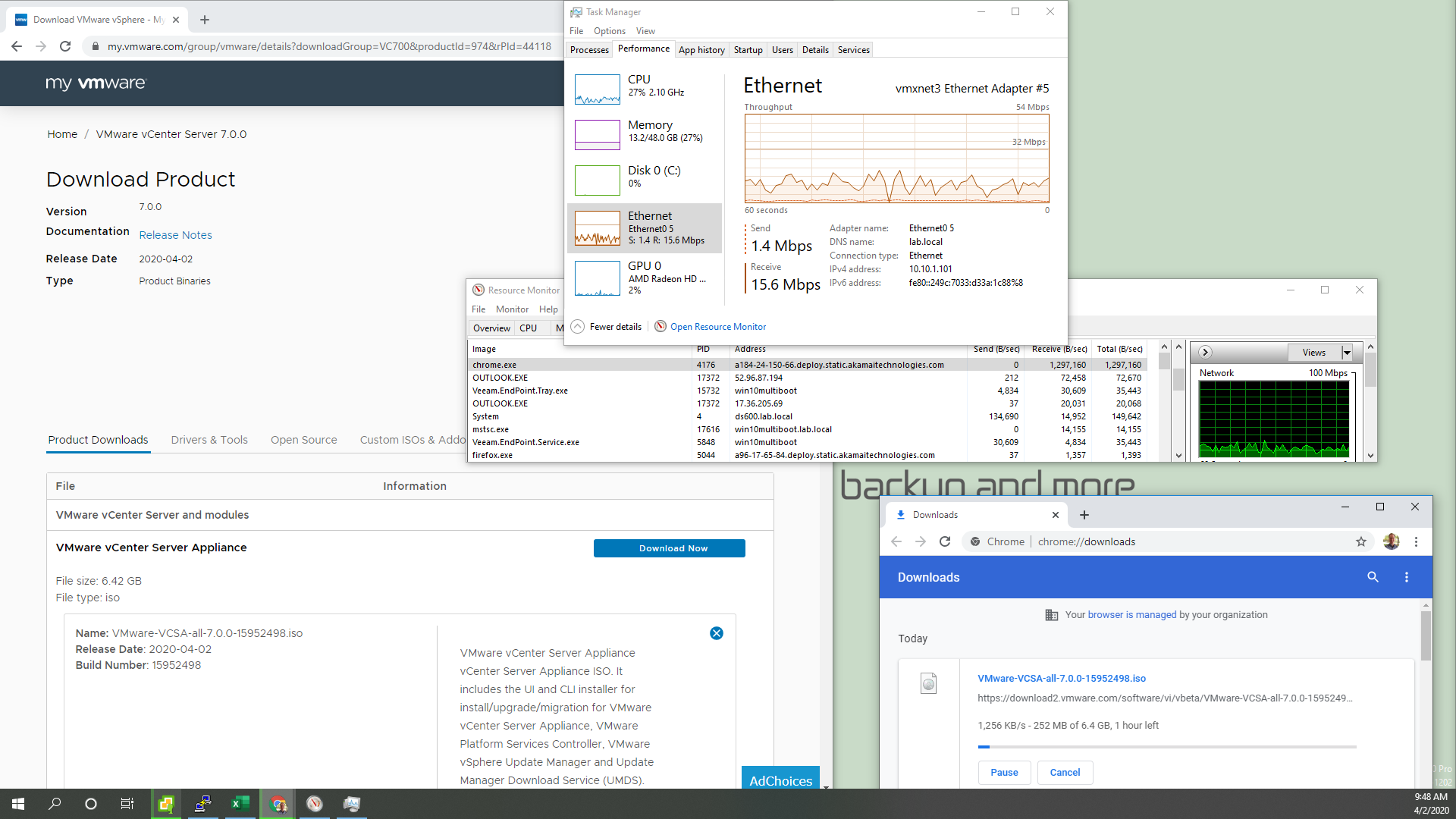Screen dimensions: 1456x819
Task: Switch to Open Source tab
Action: (303, 440)
